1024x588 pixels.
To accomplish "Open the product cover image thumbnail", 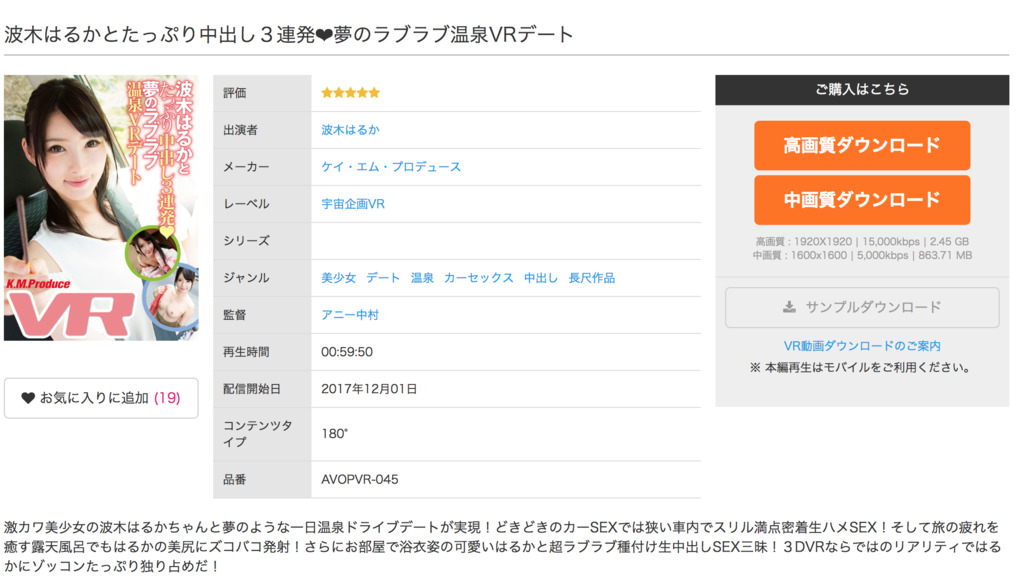I will pos(101,208).
